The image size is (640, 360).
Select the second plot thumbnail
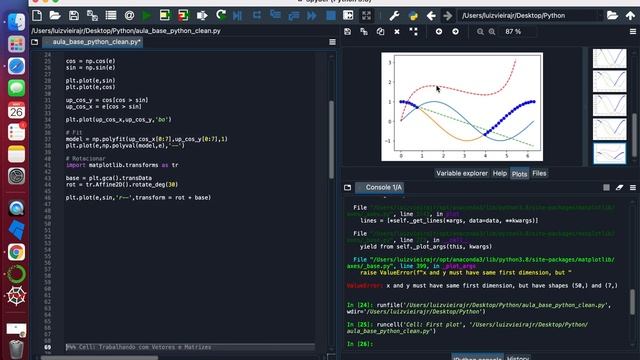click(x=609, y=81)
